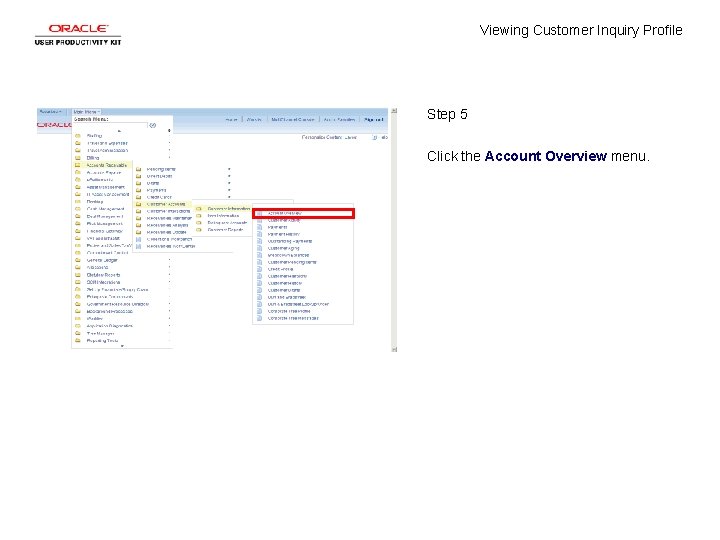
Task: Select Customer Accounts in Accounts Receivable submenu
Action: tap(166, 204)
